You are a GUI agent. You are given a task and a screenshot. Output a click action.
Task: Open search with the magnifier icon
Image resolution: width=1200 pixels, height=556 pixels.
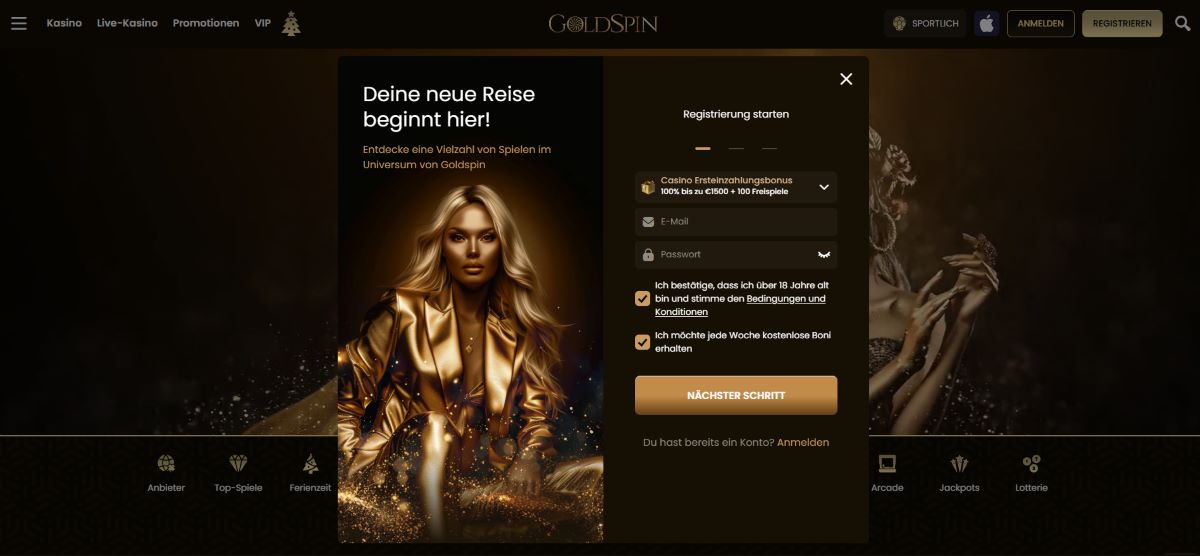pos(1183,23)
